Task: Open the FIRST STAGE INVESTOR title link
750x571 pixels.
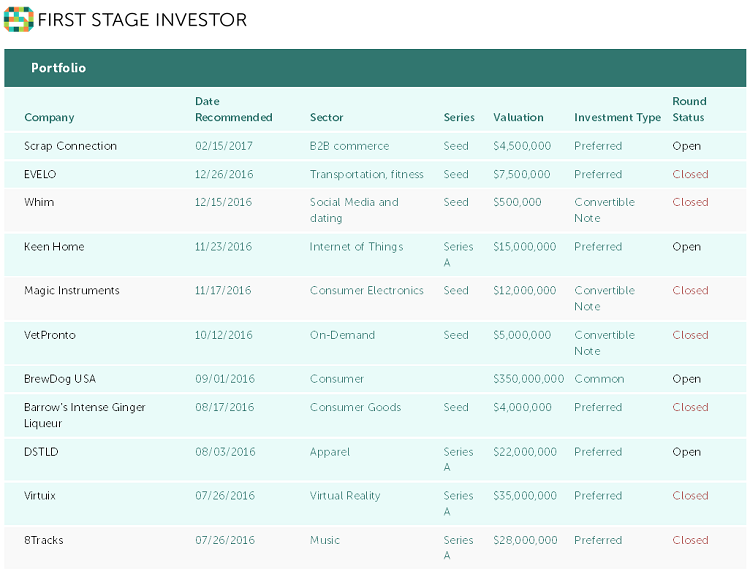Action: click(x=142, y=20)
